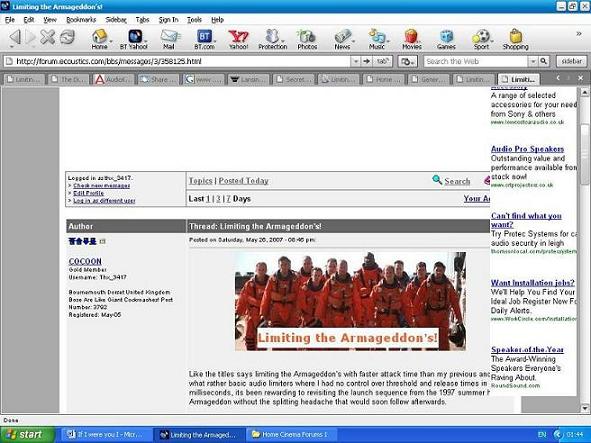Open the Photos toolbar icon

coord(307,39)
